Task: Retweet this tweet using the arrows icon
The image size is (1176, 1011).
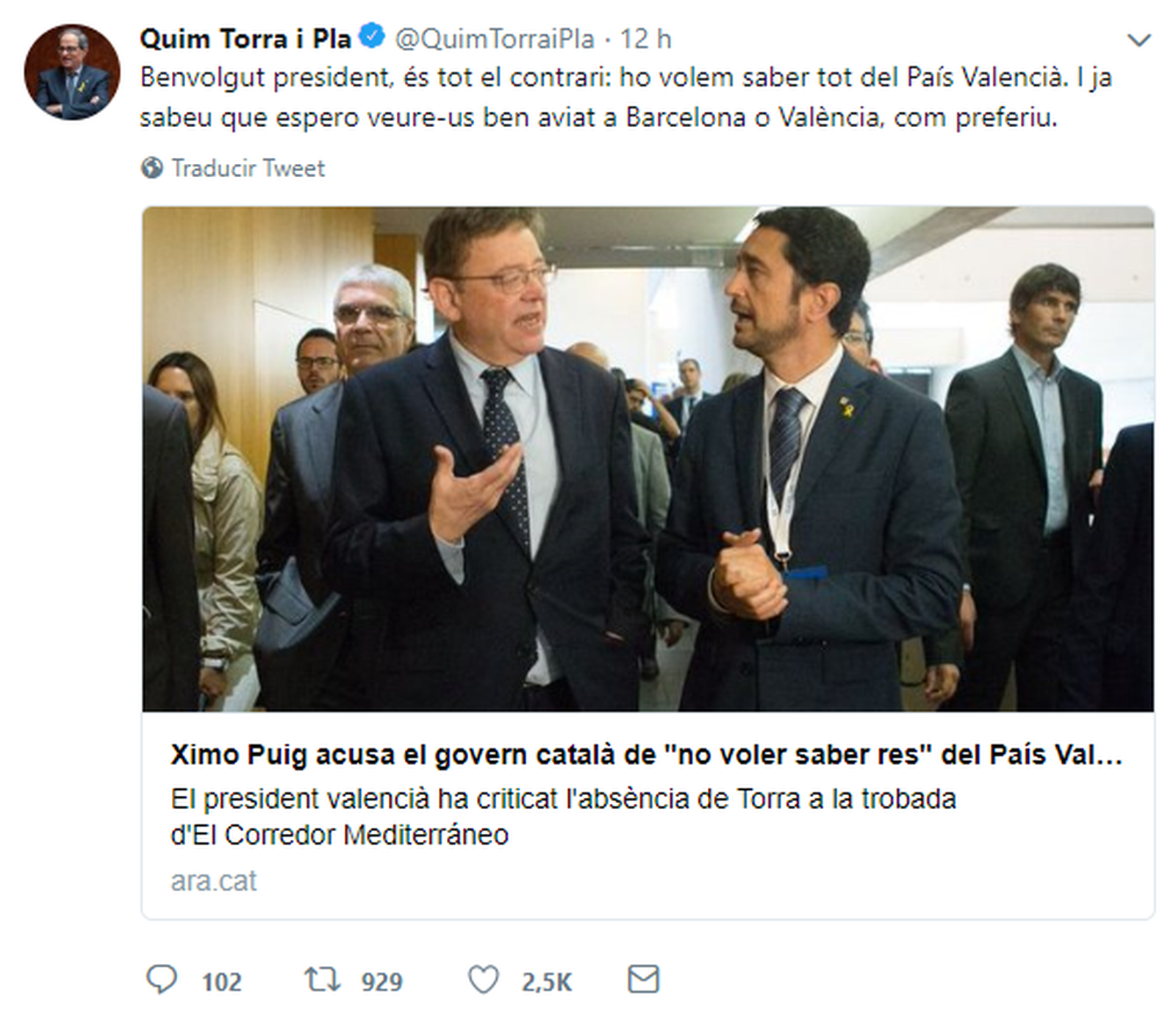Action: (323, 979)
